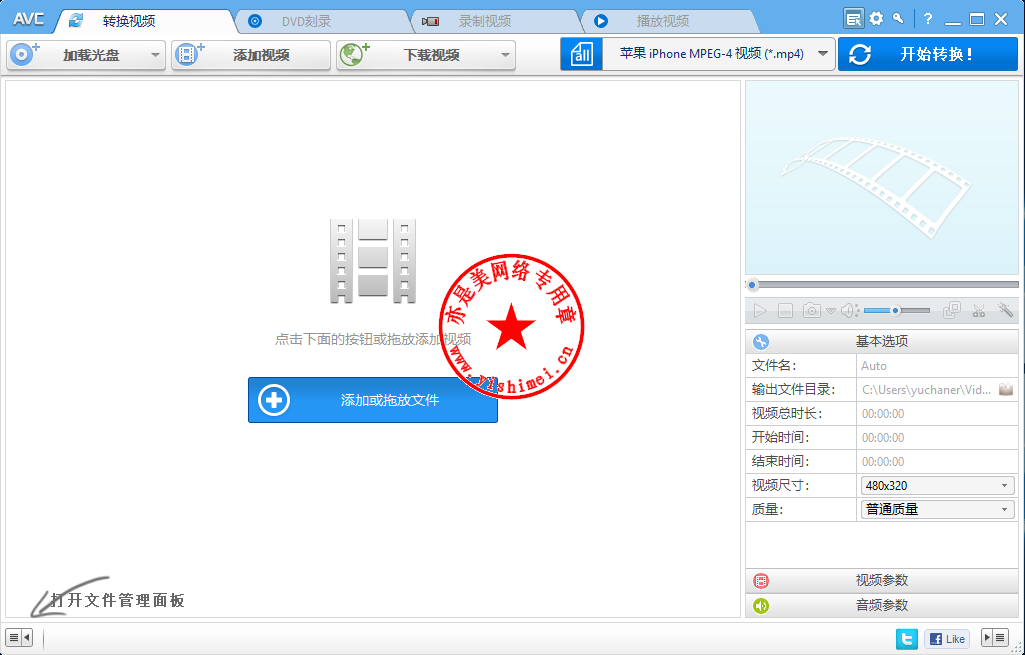Click the snapshot camera icon

(x=812, y=311)
